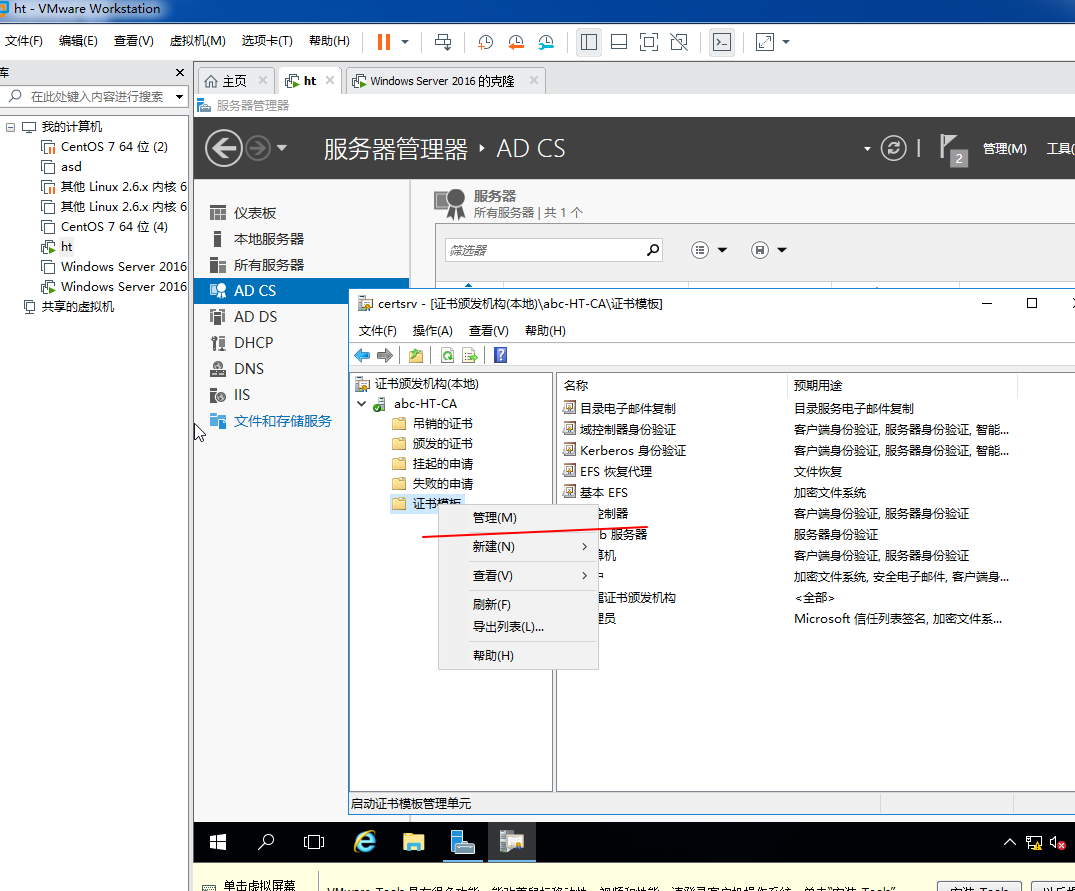The width and height of the screenshot is (1075, 891).
Task: Click Server Manager refresh icon
Action: coord(893,148)
